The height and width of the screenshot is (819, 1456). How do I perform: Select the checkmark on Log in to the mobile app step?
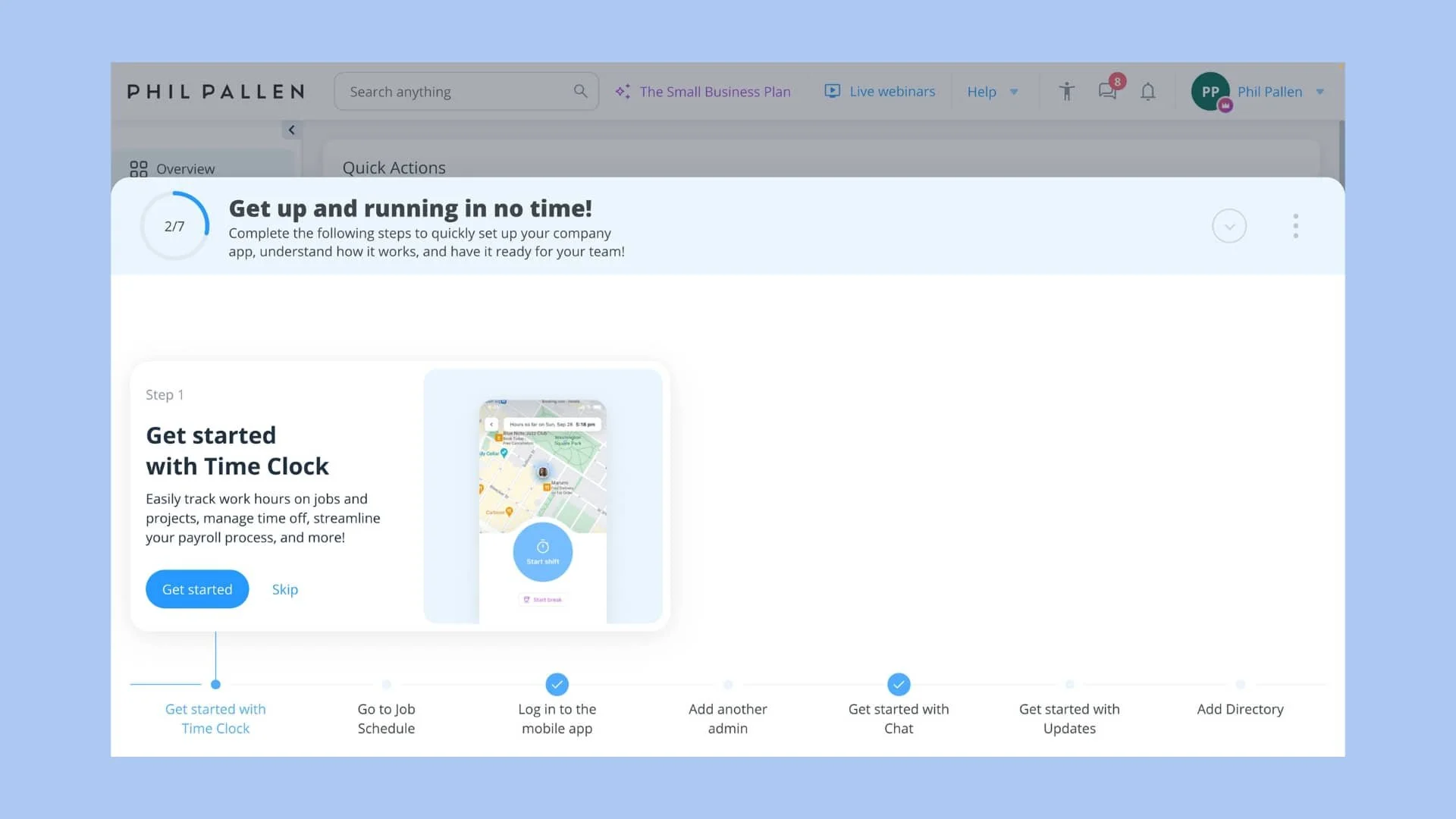click(557, 684)
